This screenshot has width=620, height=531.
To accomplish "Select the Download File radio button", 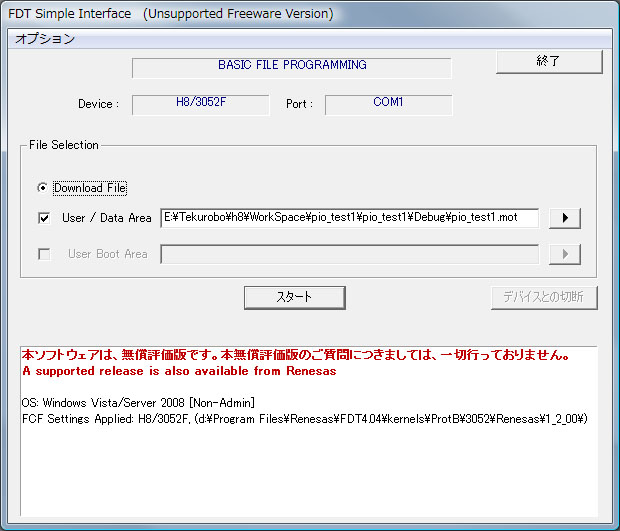I will pyautogui.click(x=42, y=188).
